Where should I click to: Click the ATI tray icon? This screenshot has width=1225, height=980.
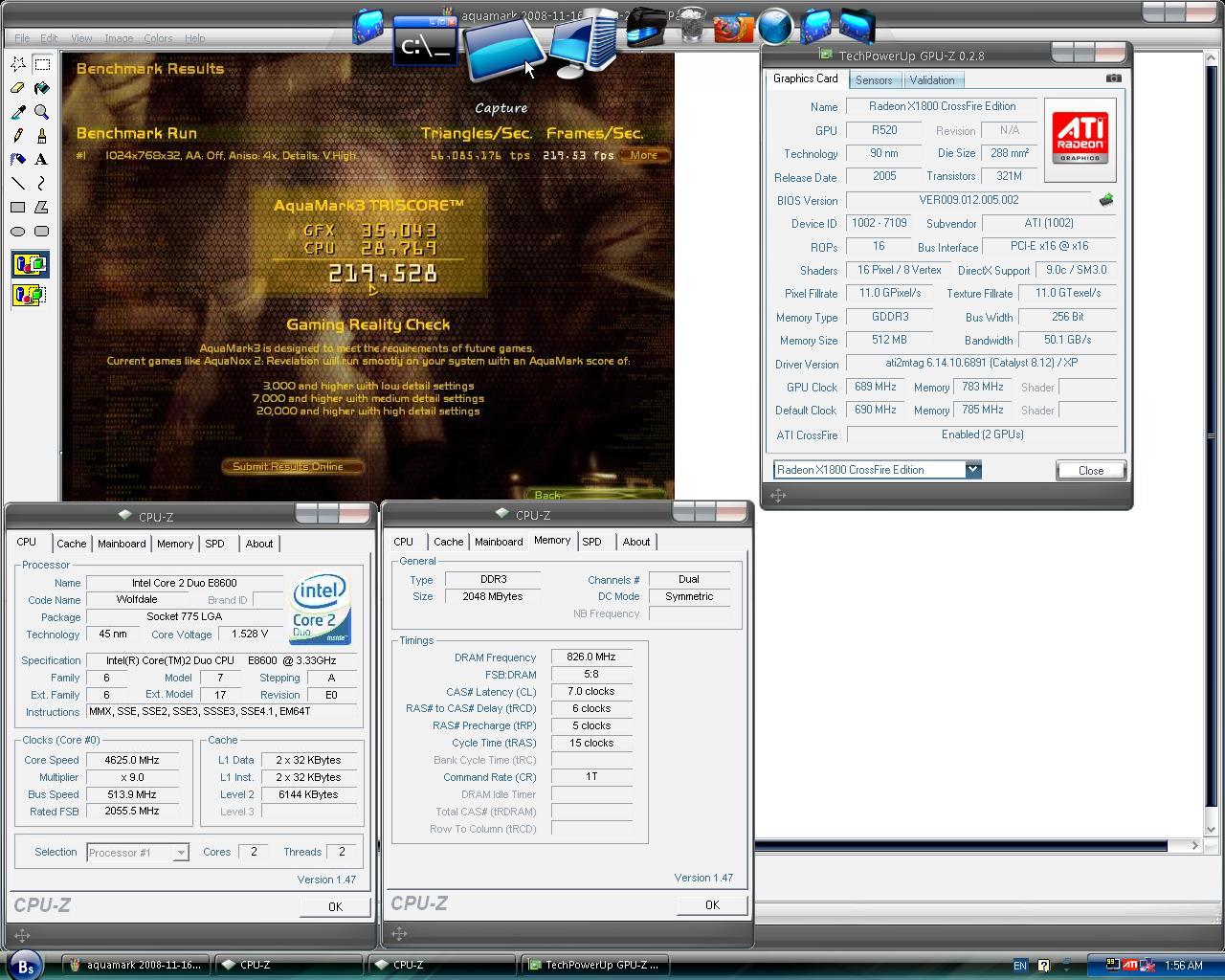1130,965
